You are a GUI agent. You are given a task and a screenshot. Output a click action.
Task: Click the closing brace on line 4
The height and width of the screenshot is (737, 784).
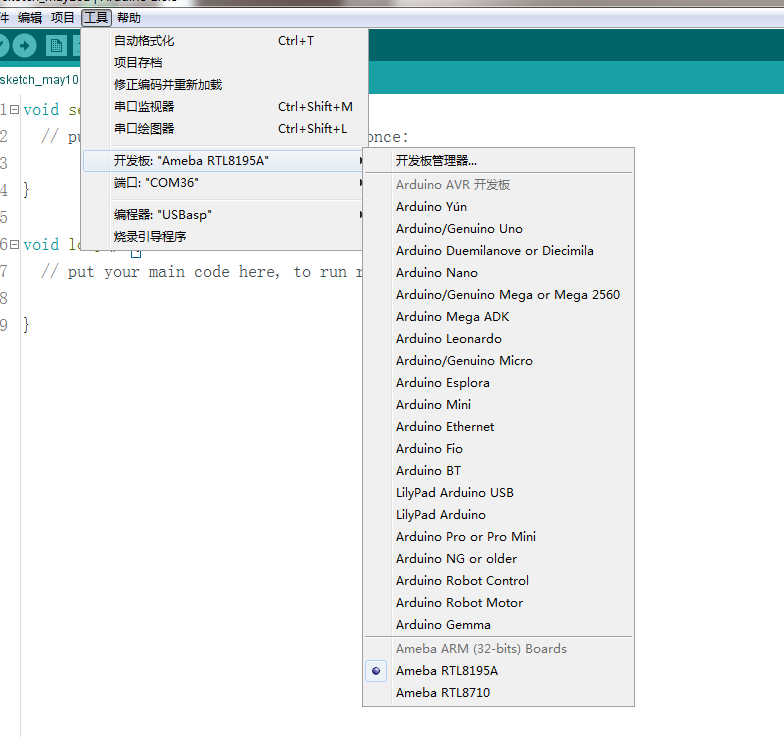[x=26, y=190]
